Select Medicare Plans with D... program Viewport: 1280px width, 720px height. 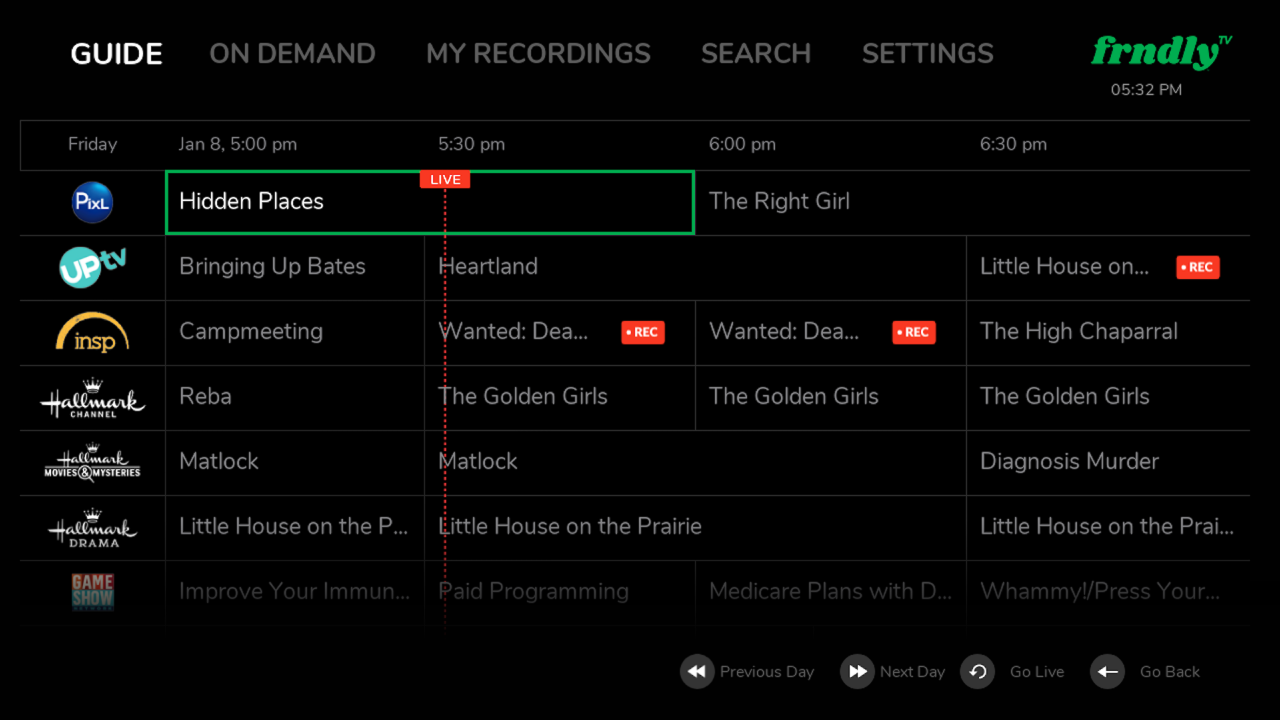tap(831, 593)
